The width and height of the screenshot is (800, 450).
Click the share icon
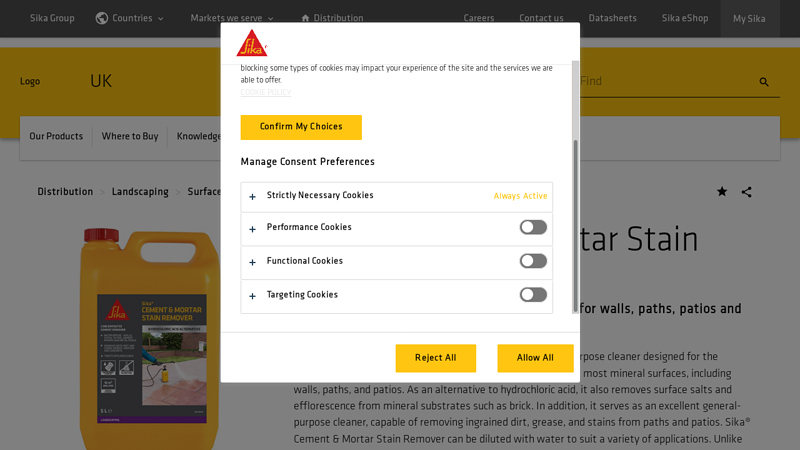746,192
